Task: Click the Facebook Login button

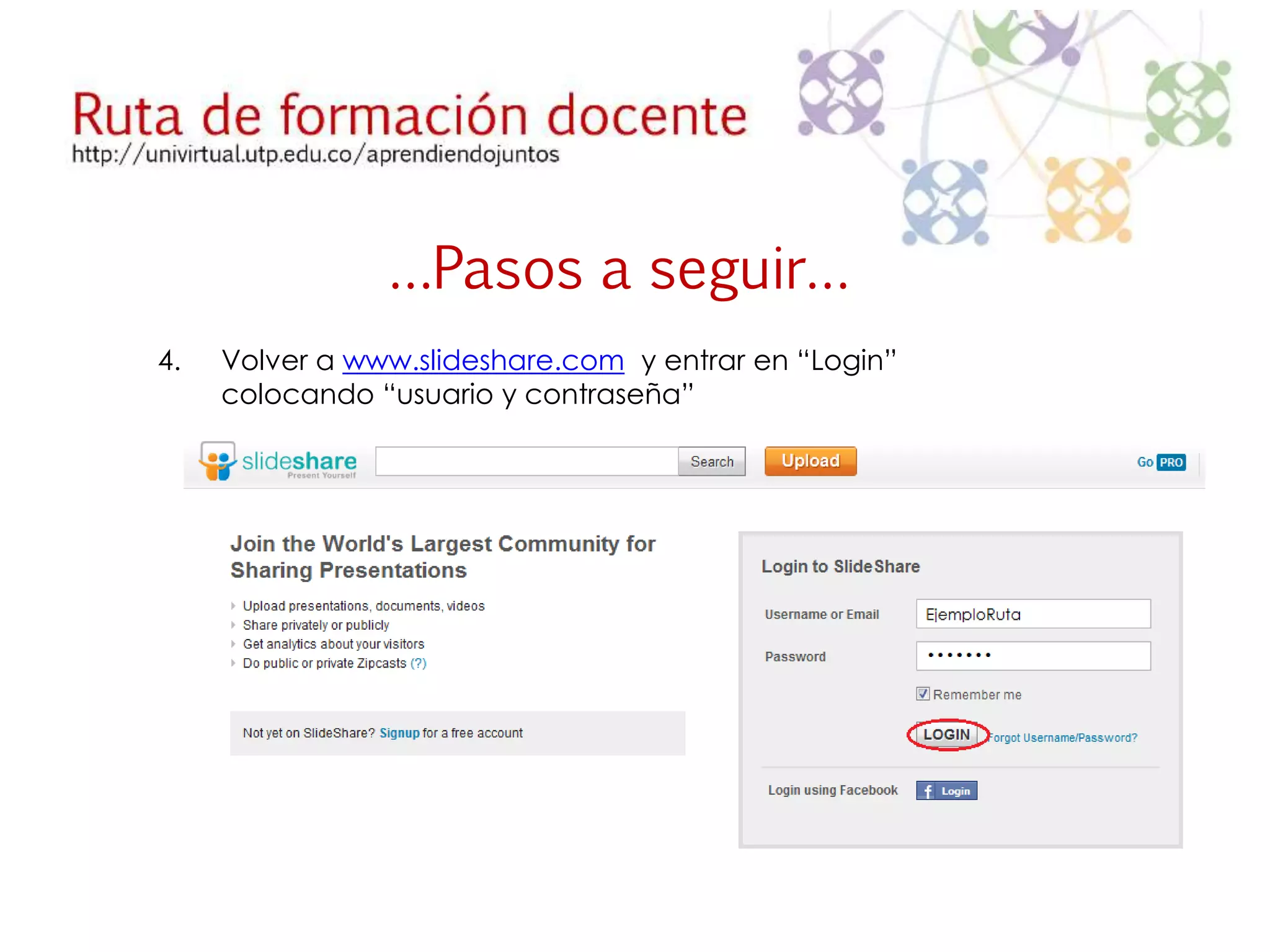Action: (946, 791)
